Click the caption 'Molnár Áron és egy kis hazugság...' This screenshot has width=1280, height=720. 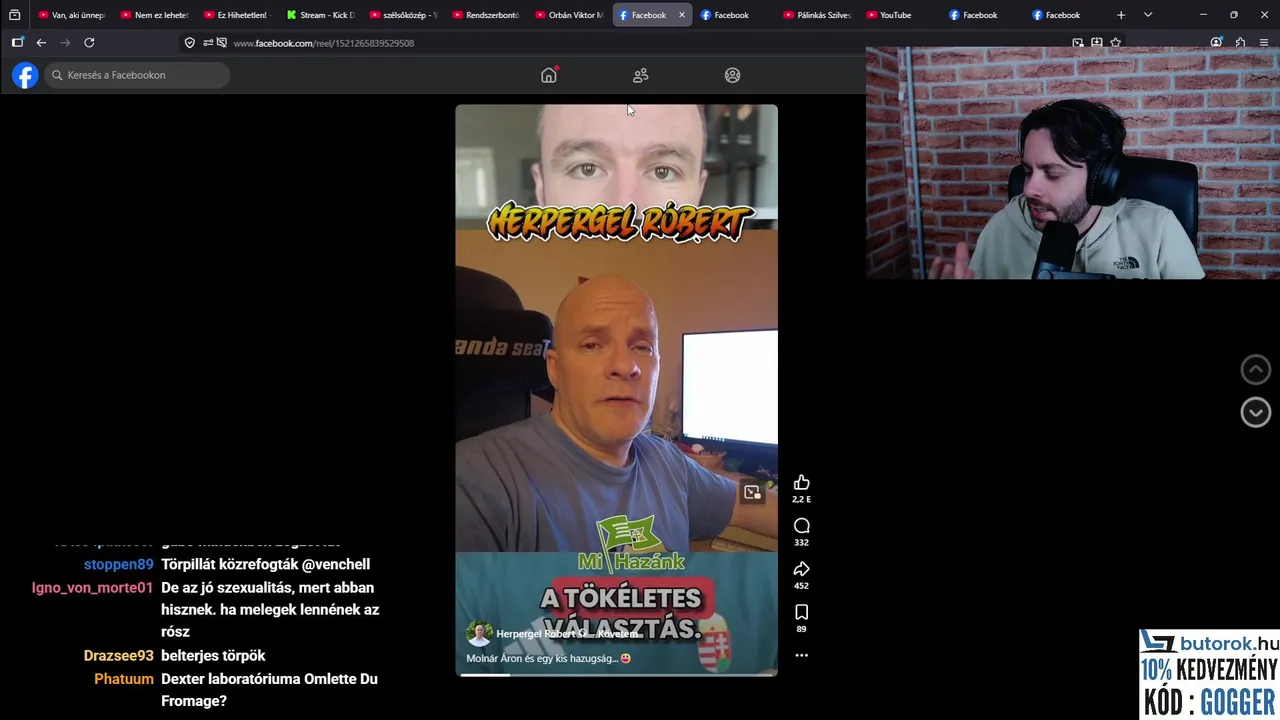[x=548, y=658]
